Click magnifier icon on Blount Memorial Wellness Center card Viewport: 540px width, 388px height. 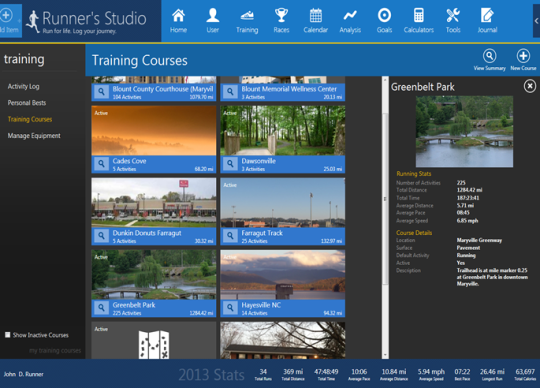click(230, 92)
